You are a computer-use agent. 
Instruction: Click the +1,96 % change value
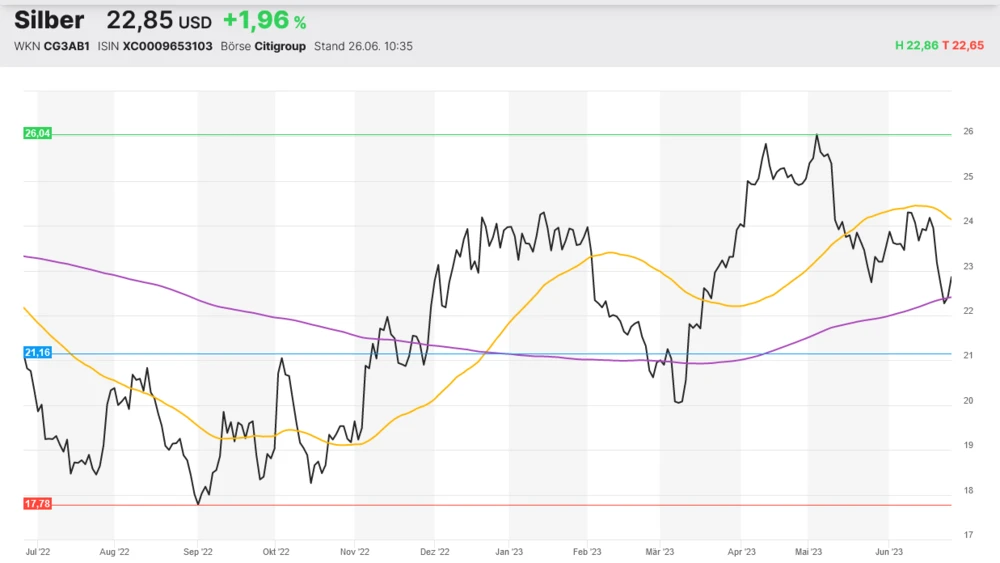coord(264,21)
